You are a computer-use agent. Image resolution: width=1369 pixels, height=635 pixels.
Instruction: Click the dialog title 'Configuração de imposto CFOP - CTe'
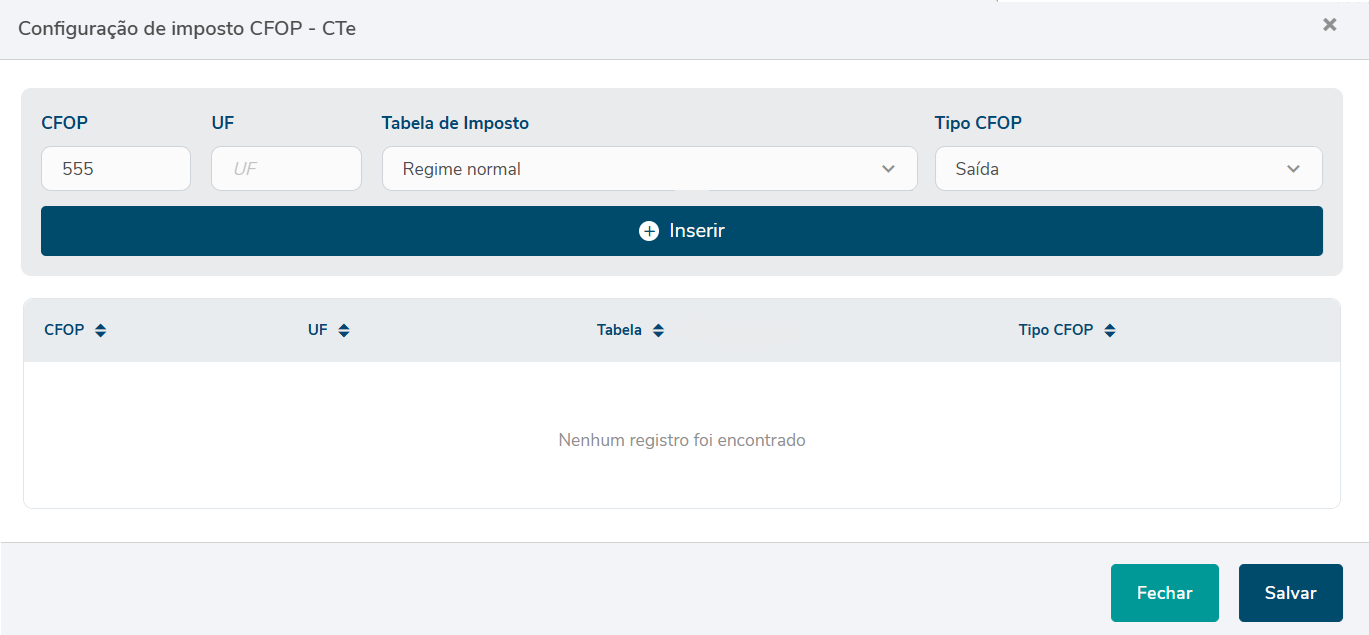187,28
